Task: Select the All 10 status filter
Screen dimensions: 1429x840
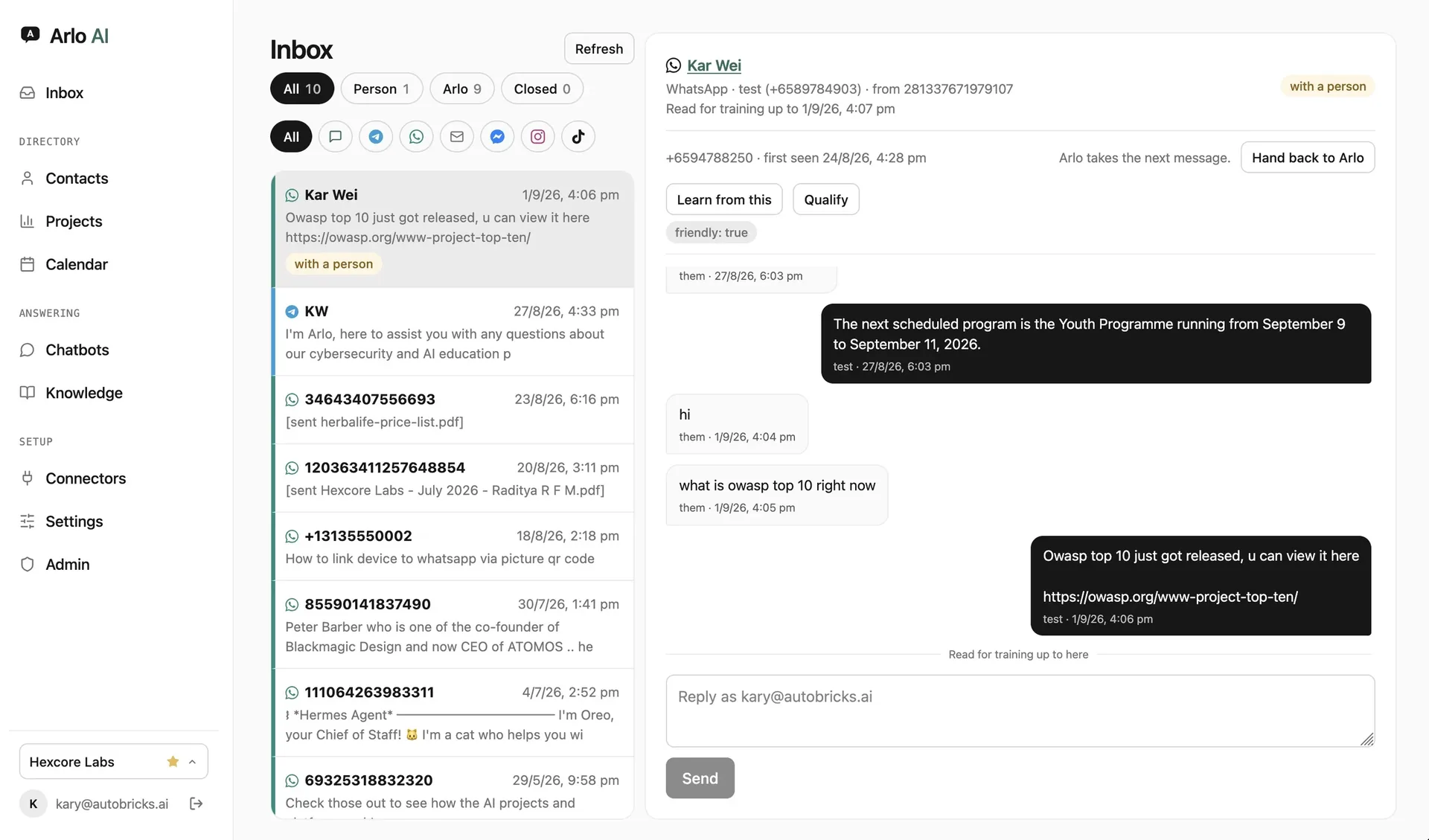Action: 302,89
